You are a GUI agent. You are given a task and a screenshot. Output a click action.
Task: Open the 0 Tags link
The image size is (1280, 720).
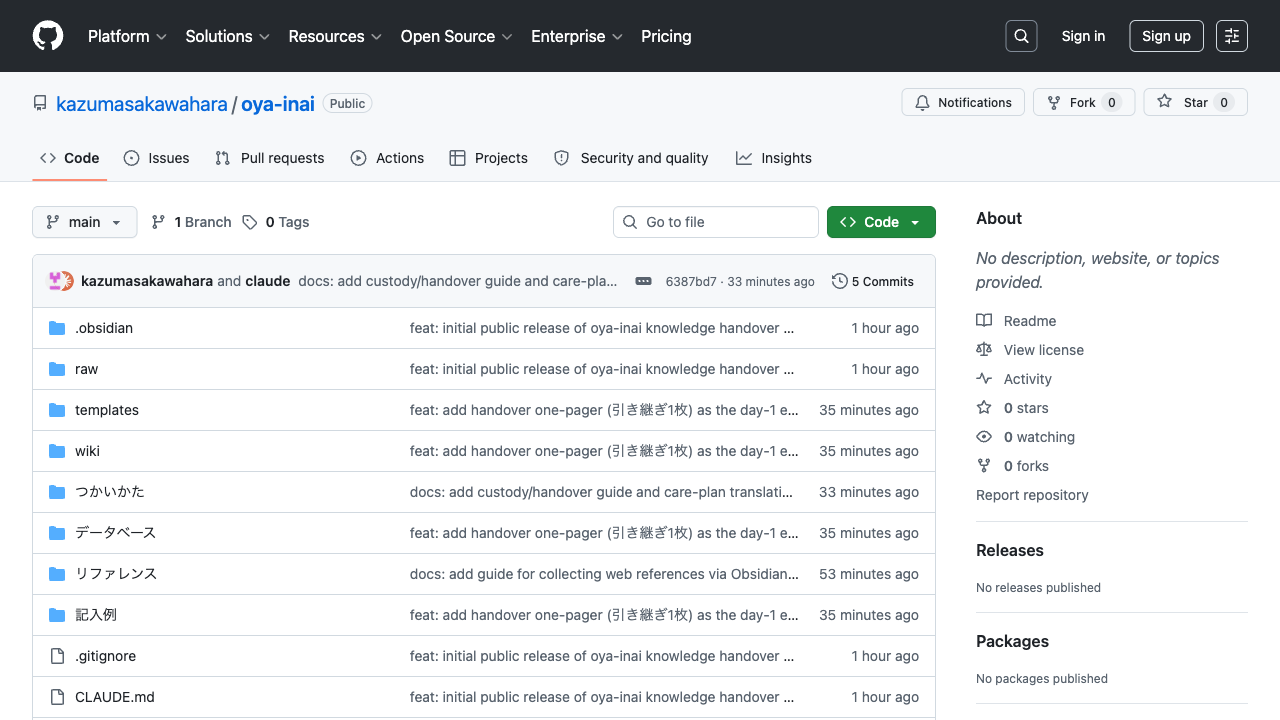[276, 222]
